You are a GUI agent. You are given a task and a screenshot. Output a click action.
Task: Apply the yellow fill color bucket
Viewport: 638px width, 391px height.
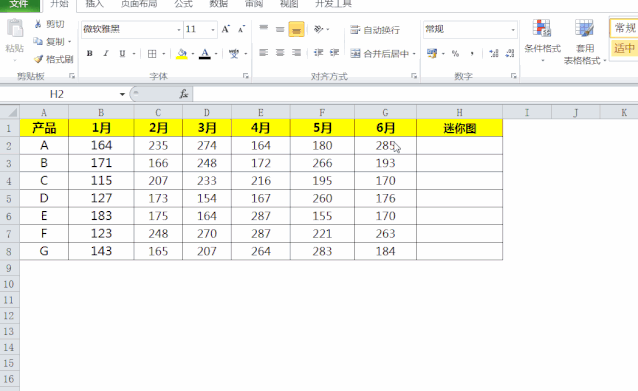click(182, 53)
